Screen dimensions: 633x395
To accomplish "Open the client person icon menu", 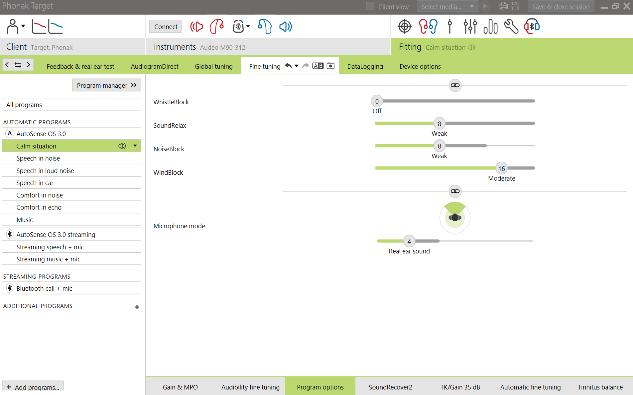I will 15,27.
